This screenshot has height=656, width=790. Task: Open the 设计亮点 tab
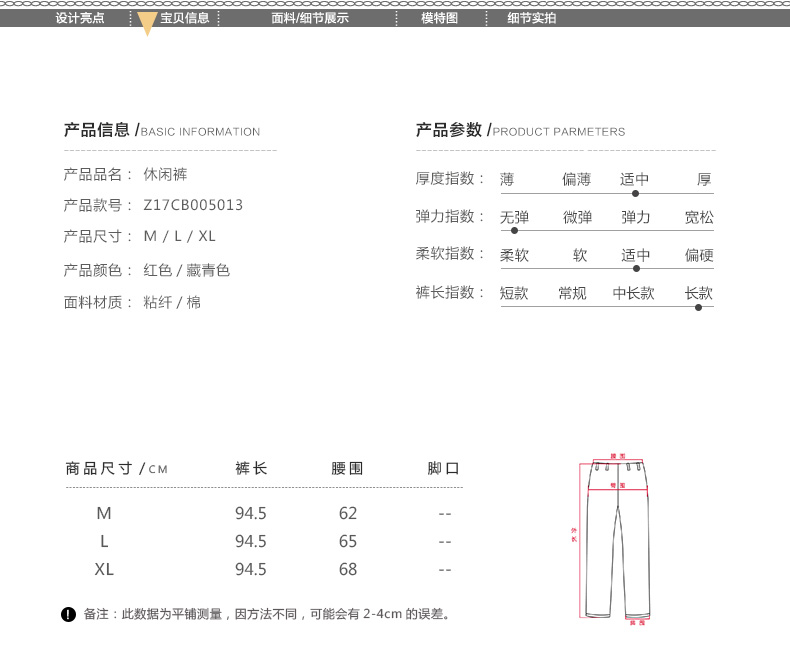click(80, 18)
